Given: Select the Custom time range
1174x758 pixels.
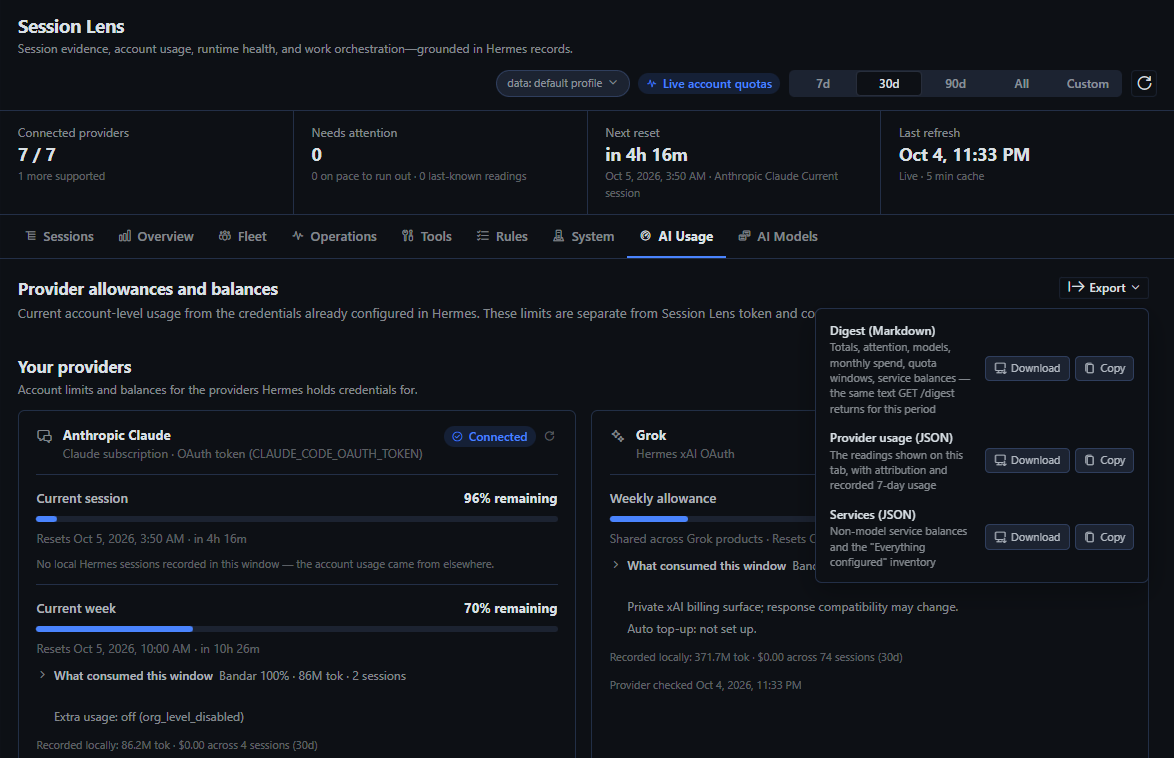Looking at the screenshot, I should (1087, 84).
